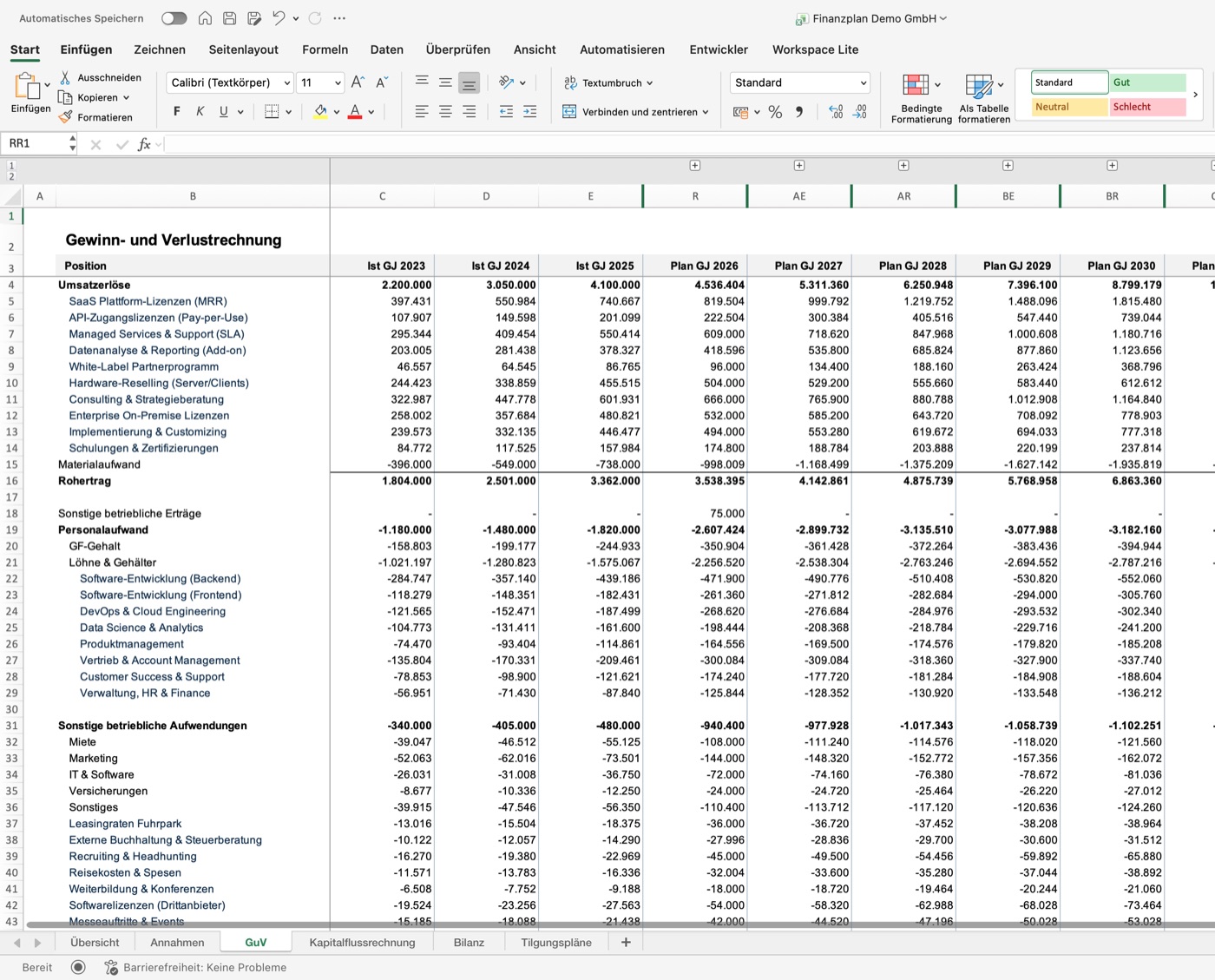Click the fx insert function icon
Screen dimensions: 1215x980
tap(145, 144)
